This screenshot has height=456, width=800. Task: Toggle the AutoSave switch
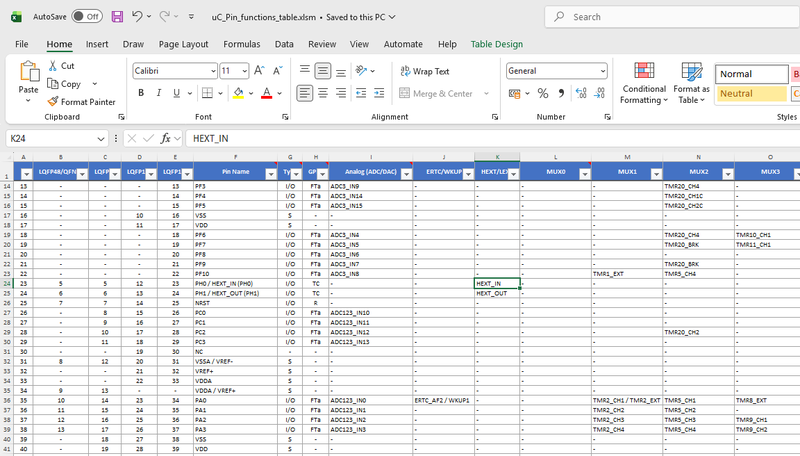pos(87,16)
